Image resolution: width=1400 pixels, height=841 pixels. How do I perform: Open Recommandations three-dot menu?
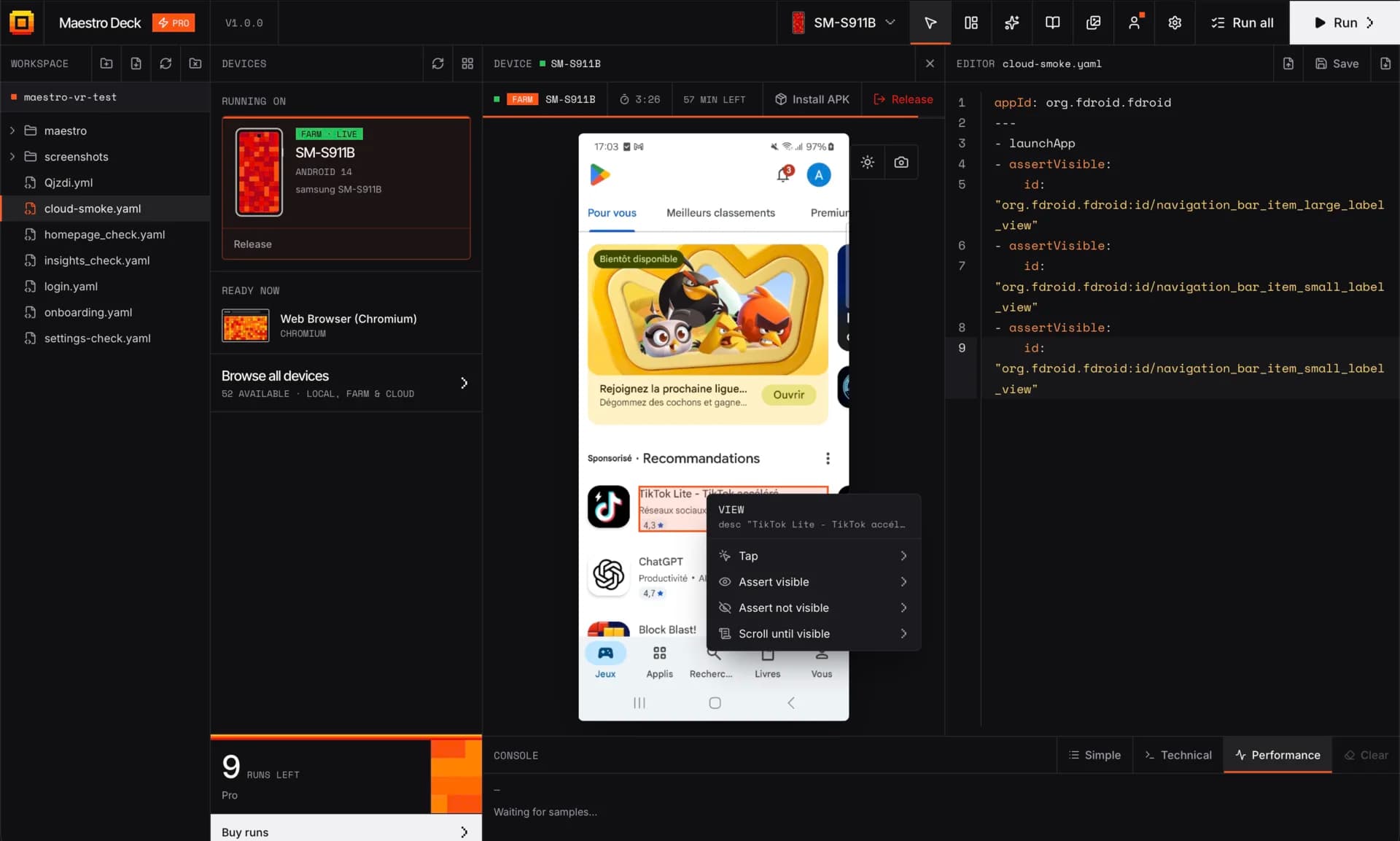click(x=828, y=458)
